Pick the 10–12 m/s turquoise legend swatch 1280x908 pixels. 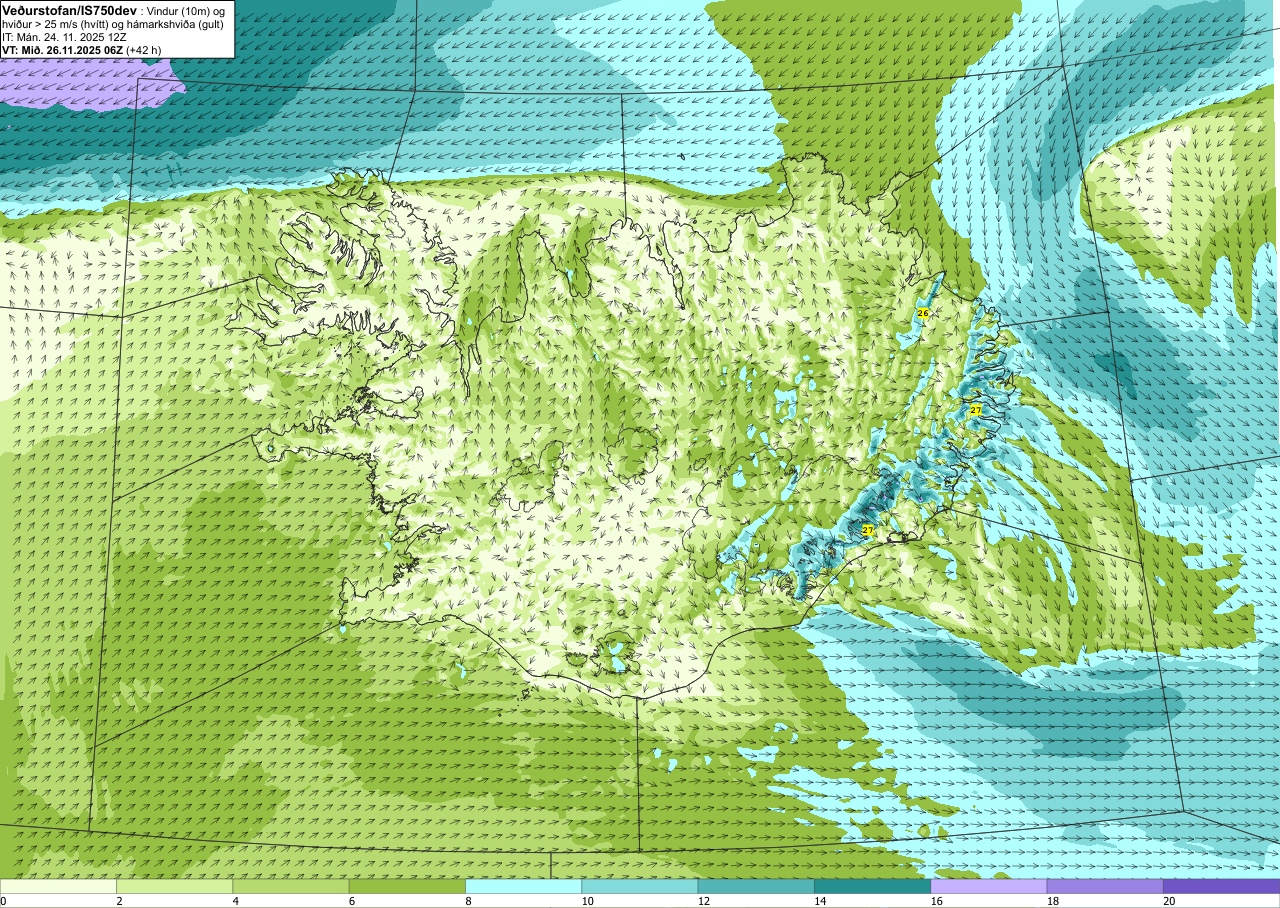click(x=639, y=886)
